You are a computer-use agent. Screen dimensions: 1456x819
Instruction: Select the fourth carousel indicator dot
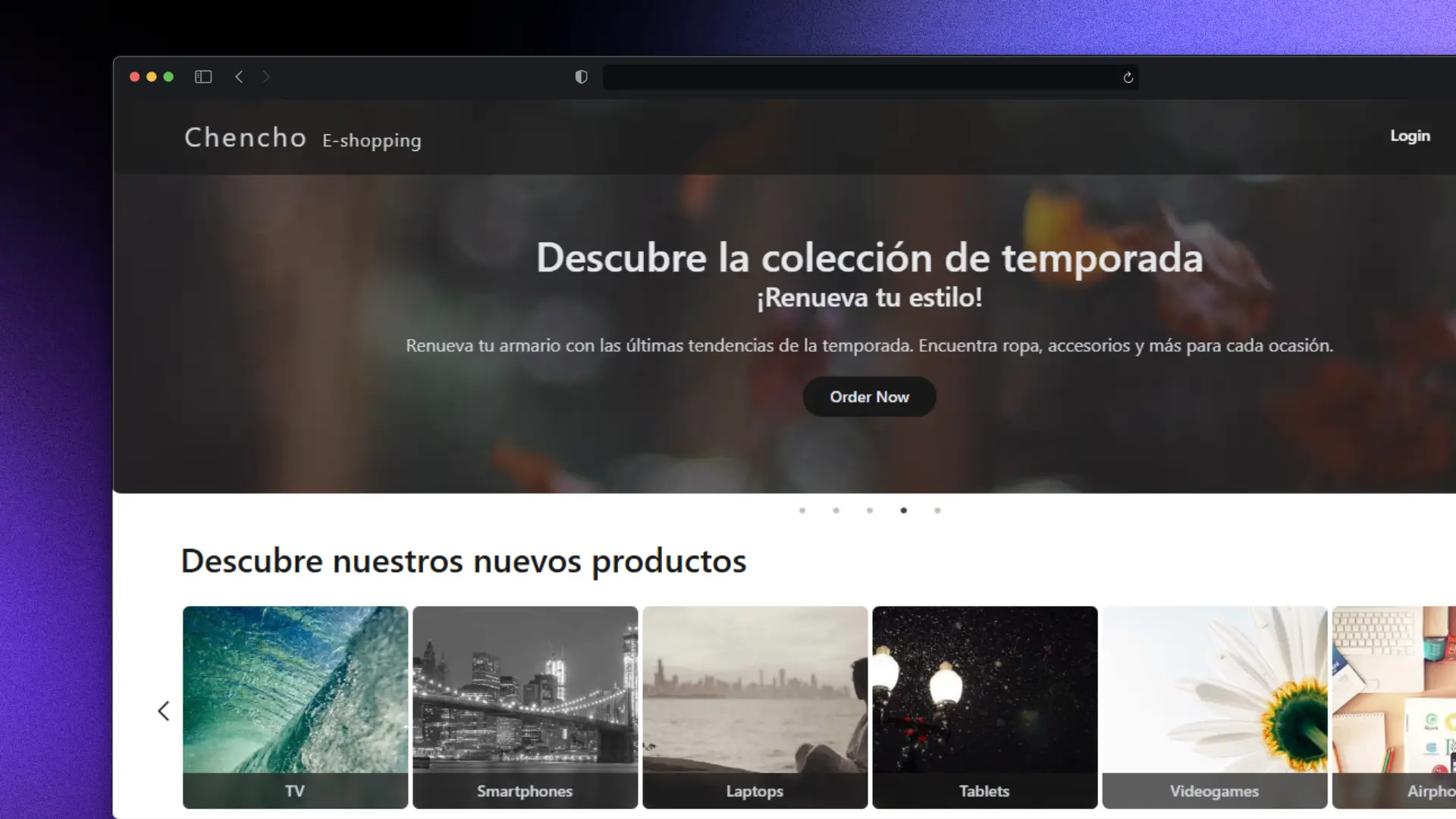[903, 510]
